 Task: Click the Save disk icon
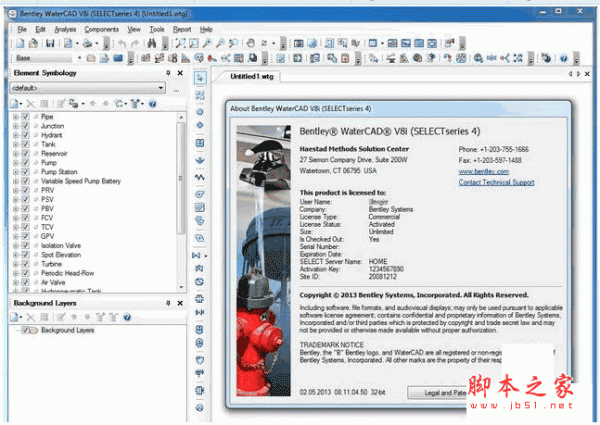tap(50, 43)
